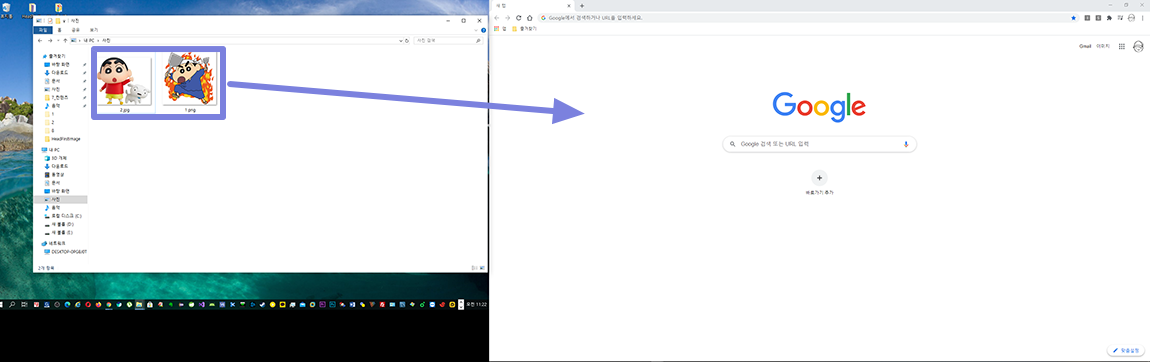This screenshot has width=1150, height=362.
Task: Open the media control icon in Chrome toolbar
Action: pyautogui.click(x=1120, y=18)
